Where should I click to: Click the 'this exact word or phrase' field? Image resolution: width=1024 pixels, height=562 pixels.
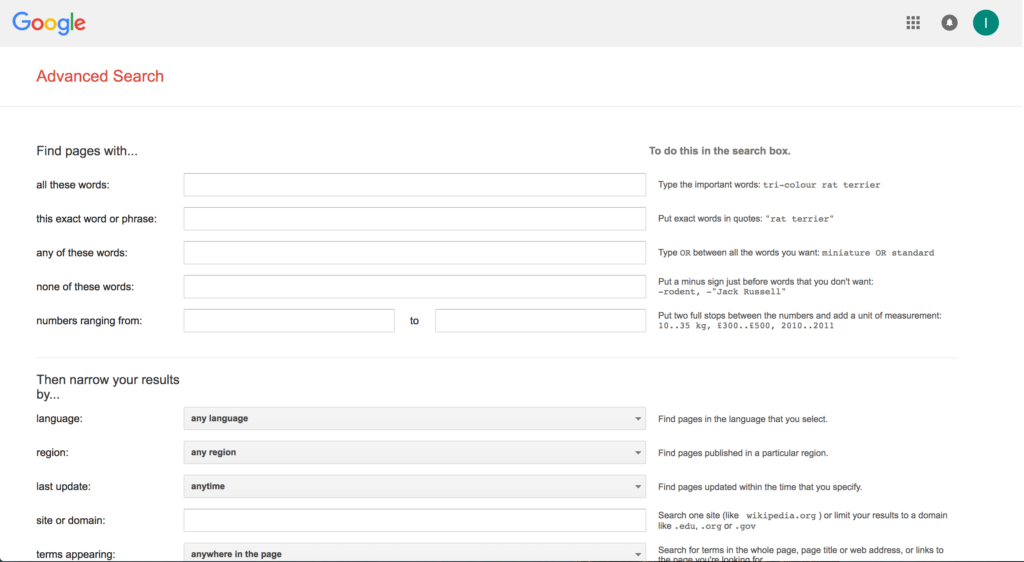pyautogui.click(x=414, y=219)
